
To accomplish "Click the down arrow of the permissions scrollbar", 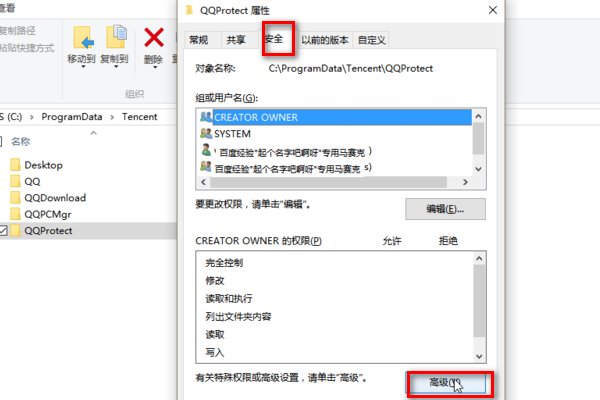I will 479,356.
